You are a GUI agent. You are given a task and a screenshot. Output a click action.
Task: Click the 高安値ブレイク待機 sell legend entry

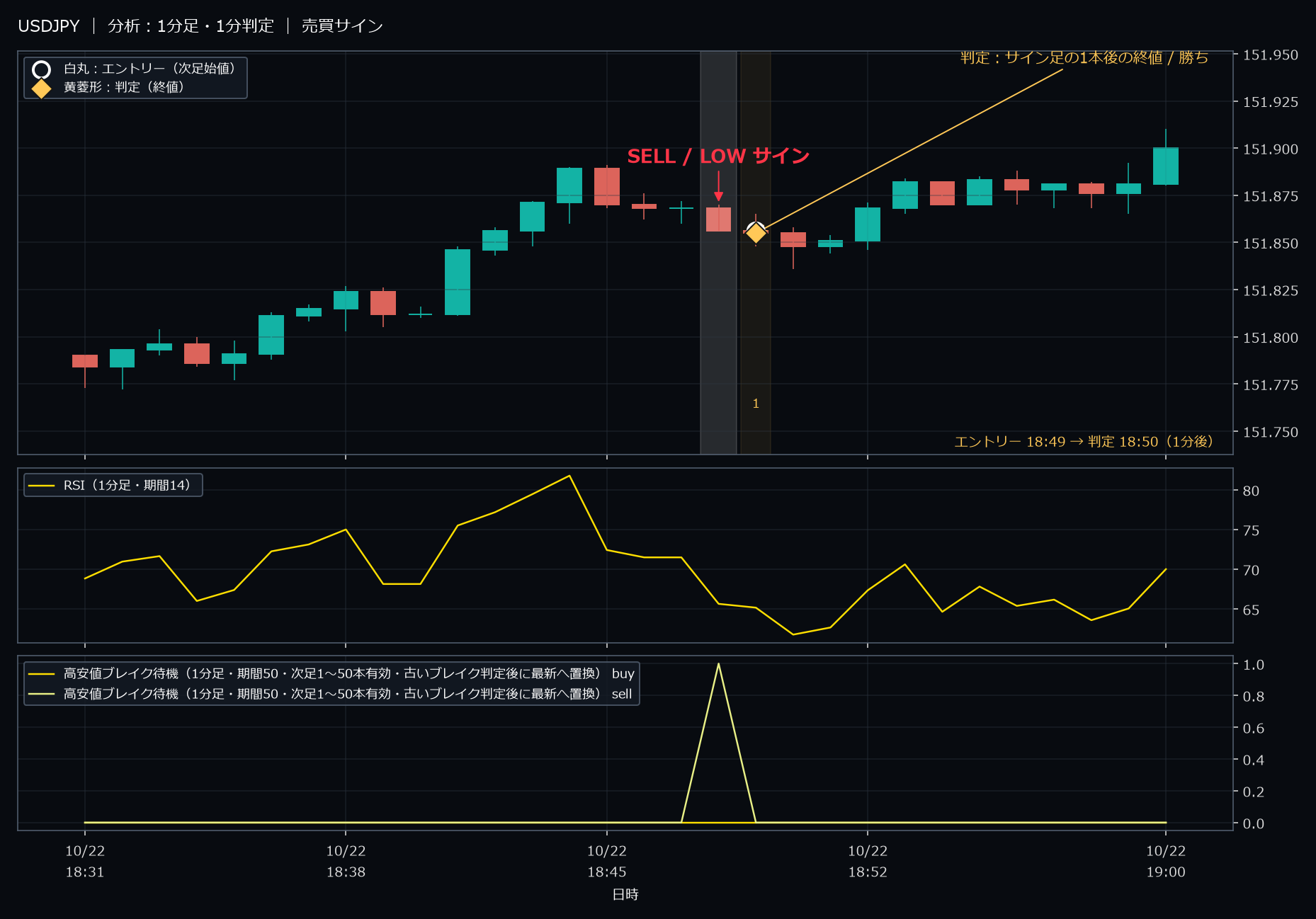point(330,694)
